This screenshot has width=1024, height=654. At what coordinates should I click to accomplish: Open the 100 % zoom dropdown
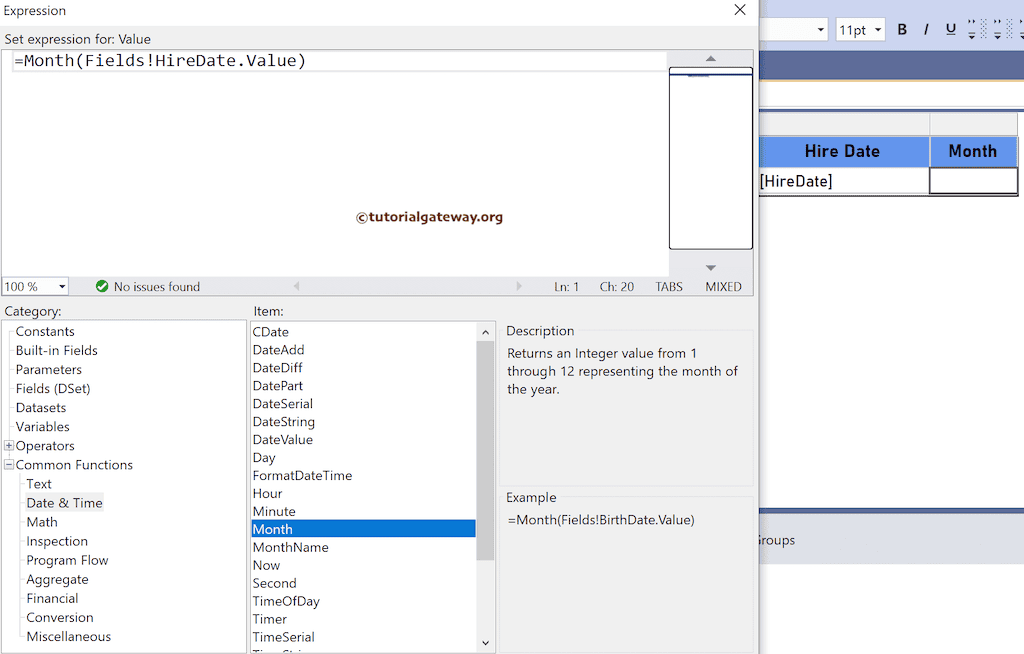coord(62,286)
